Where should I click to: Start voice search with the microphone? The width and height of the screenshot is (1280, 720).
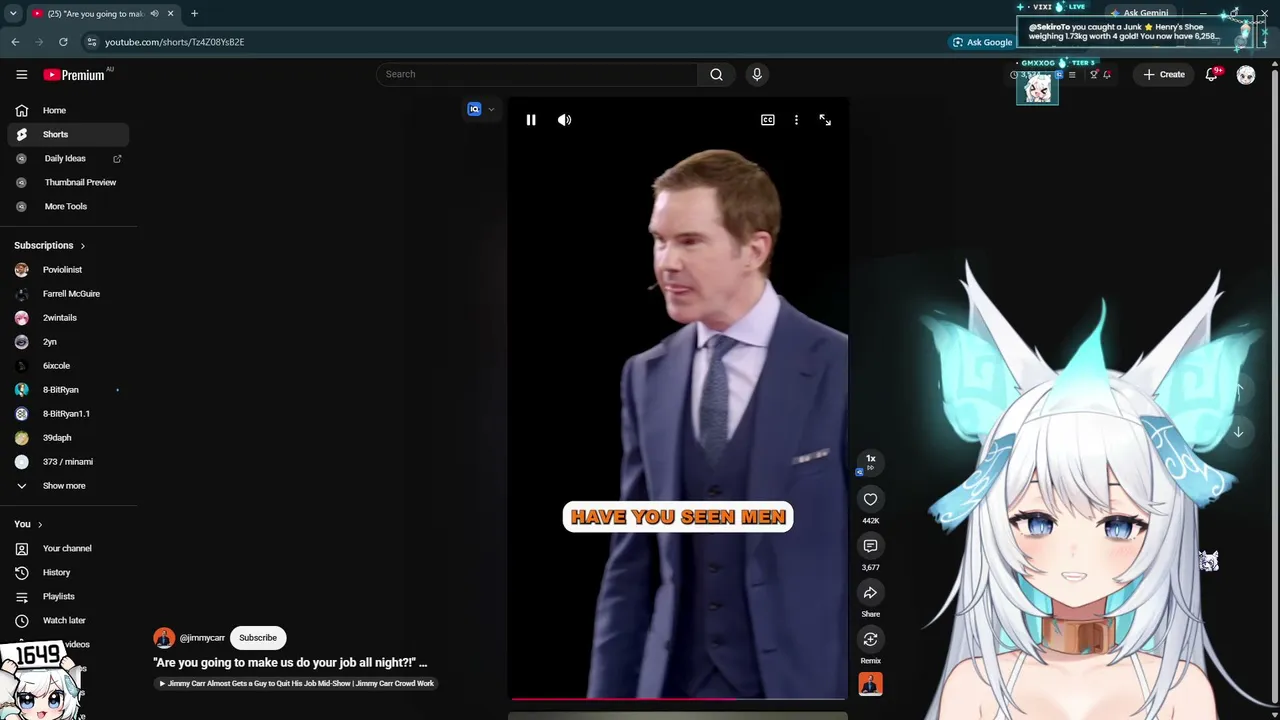[757, 74]
